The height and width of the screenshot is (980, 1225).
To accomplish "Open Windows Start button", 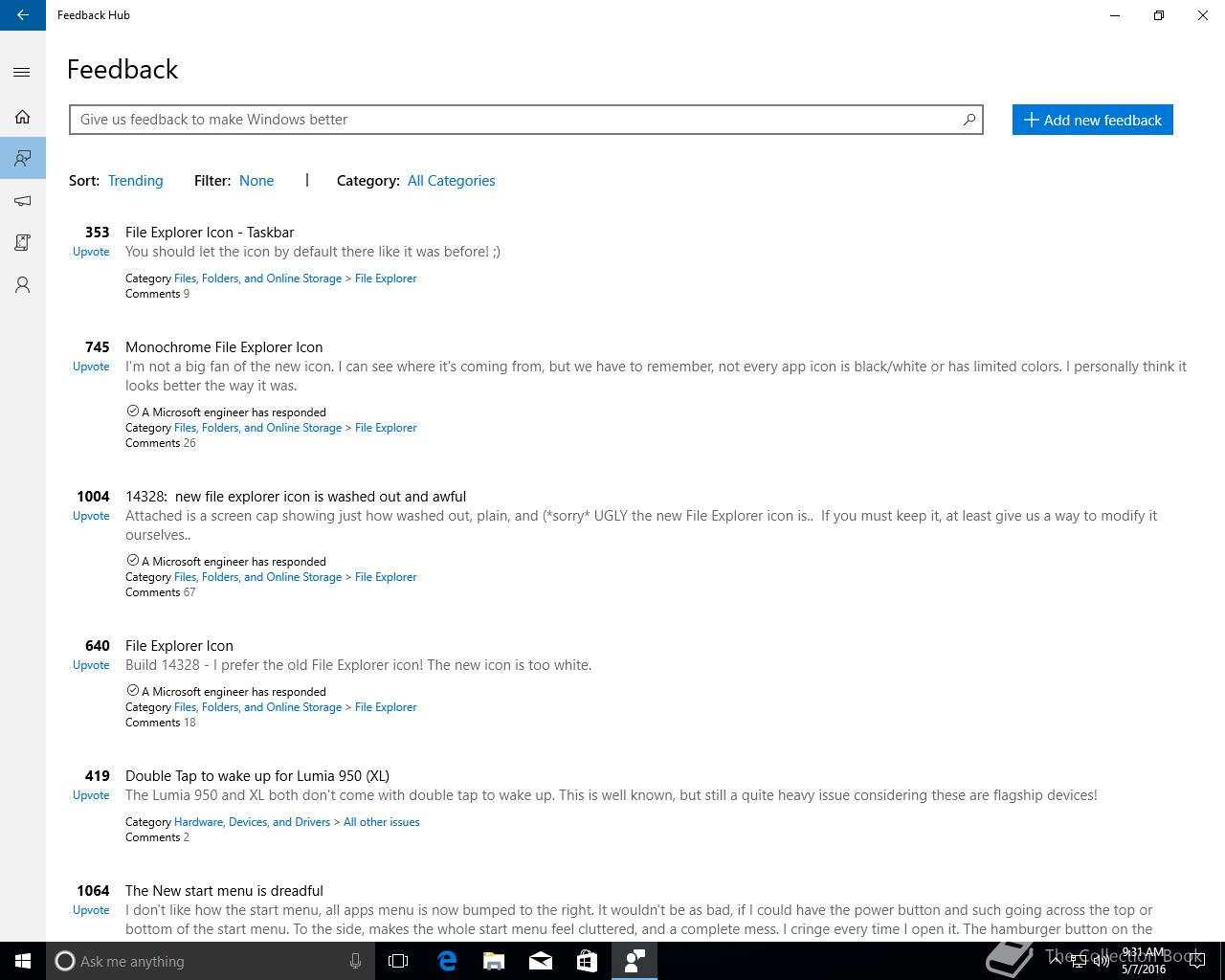I will [23, 961].
